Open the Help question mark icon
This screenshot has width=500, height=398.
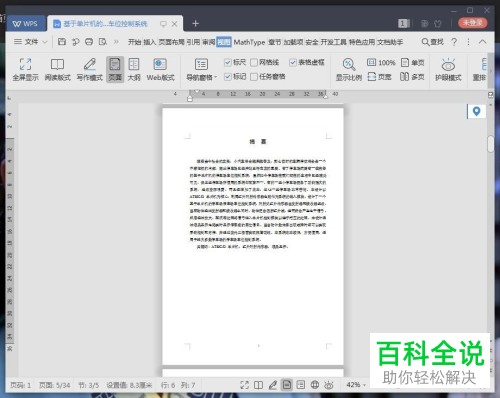[454, 42]
